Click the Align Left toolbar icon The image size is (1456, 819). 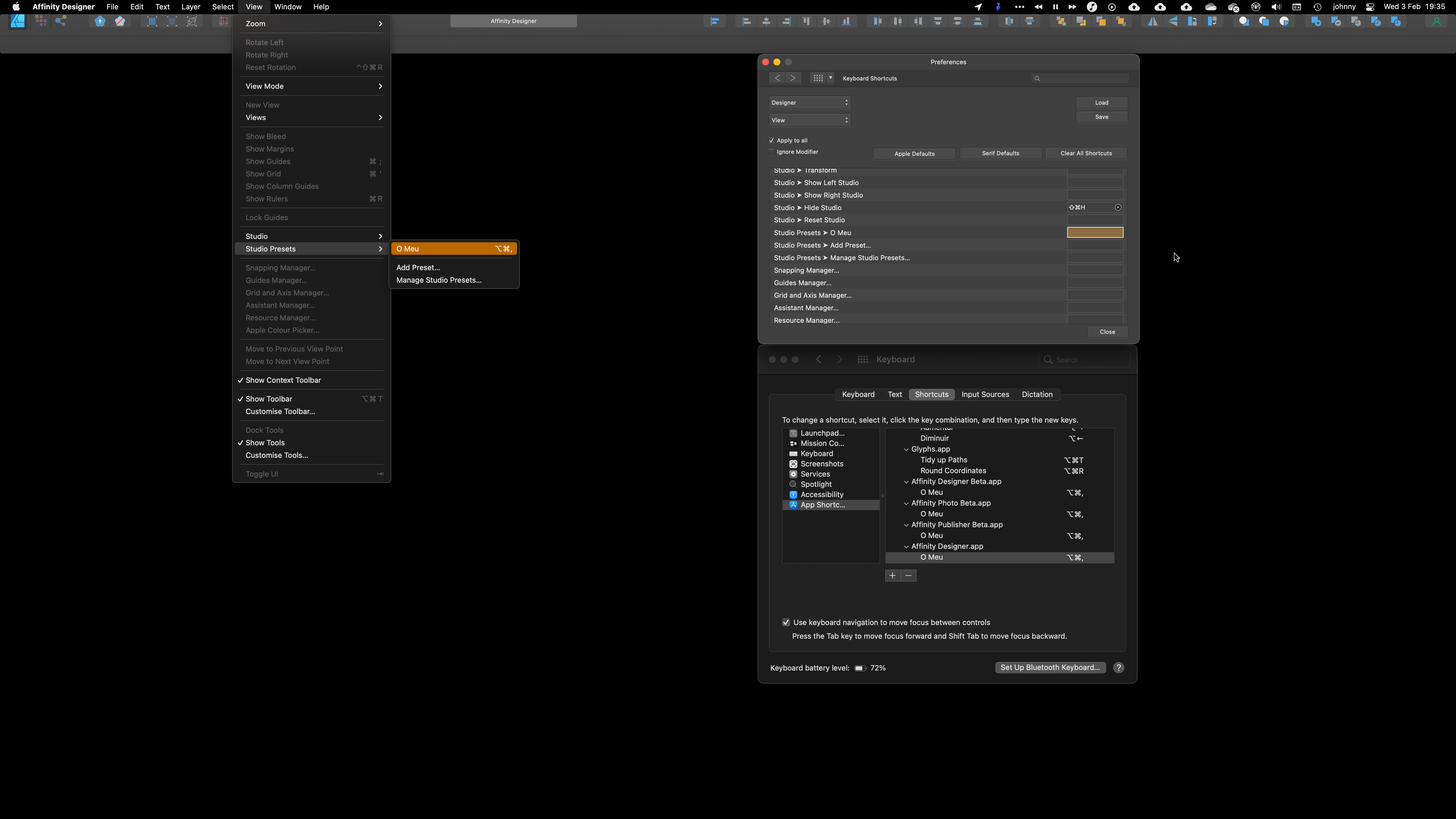(747, 22)
